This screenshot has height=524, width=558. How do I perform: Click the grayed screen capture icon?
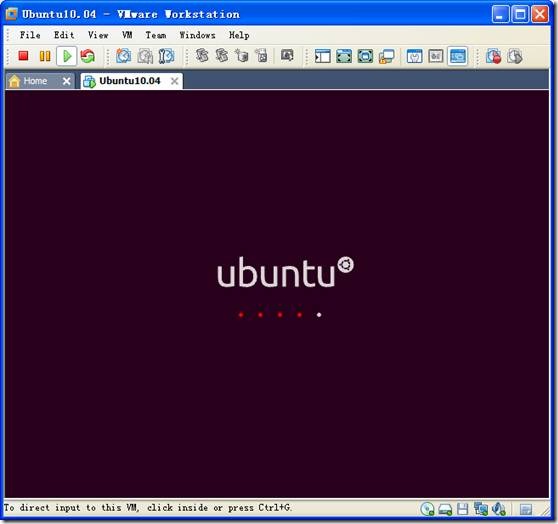tap(287, 55)
